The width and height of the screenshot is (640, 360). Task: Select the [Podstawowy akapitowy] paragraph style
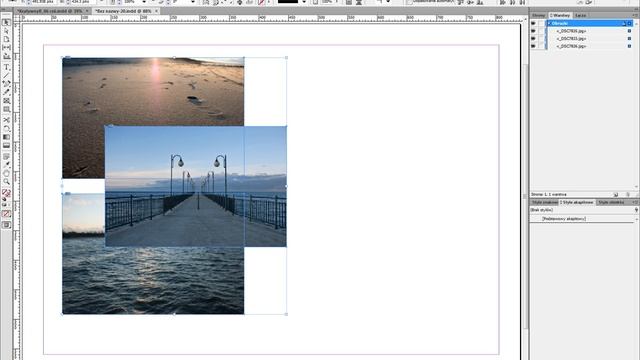click(x=564, y=219)
